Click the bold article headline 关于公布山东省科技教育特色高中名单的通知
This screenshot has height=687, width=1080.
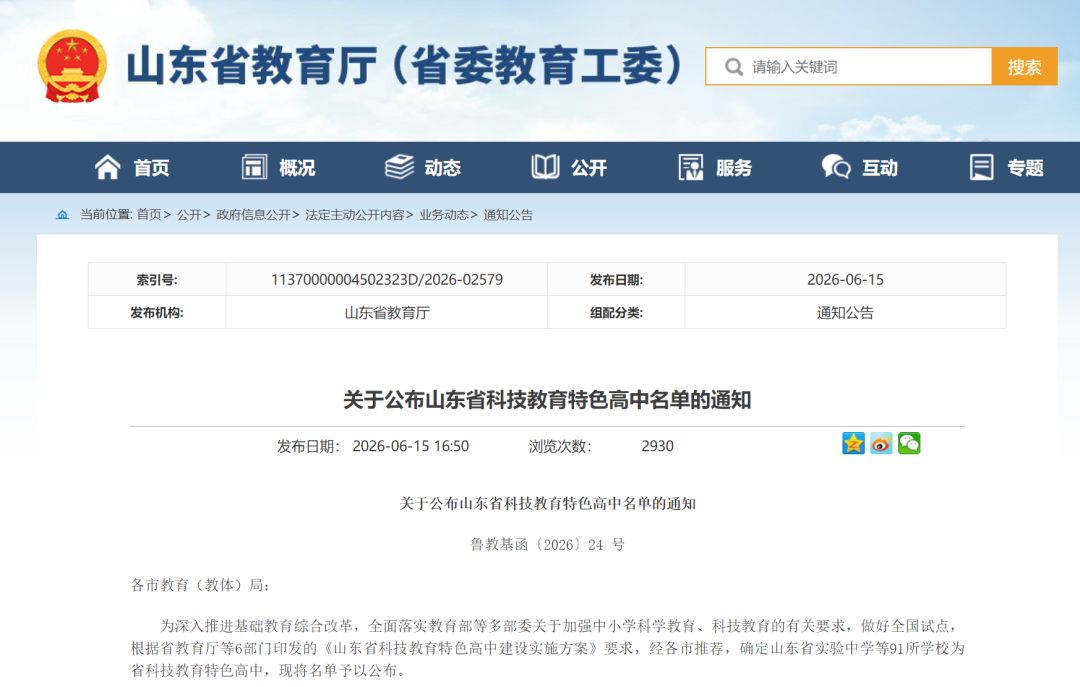coord(547,400)
